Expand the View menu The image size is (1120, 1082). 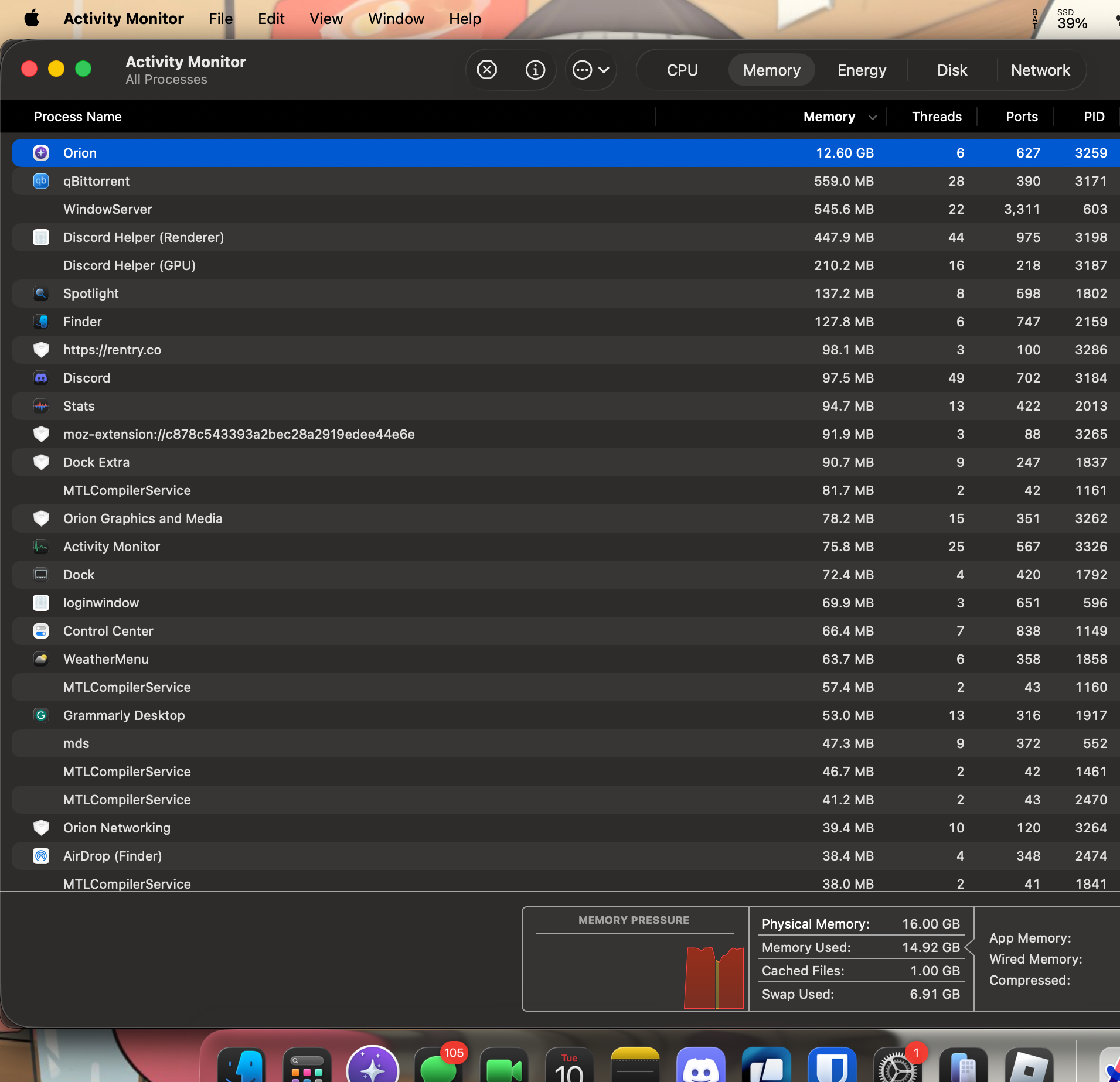coord(326,18)
